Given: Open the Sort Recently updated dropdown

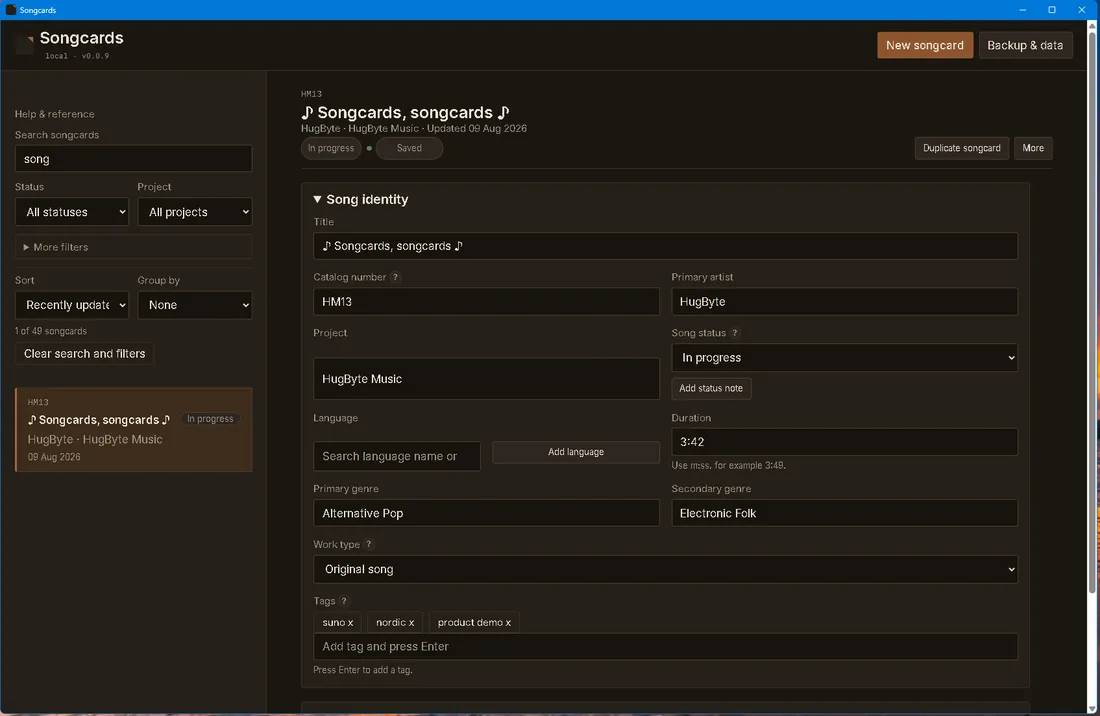Looking at the screenshot, I should (x=72, y=305).
